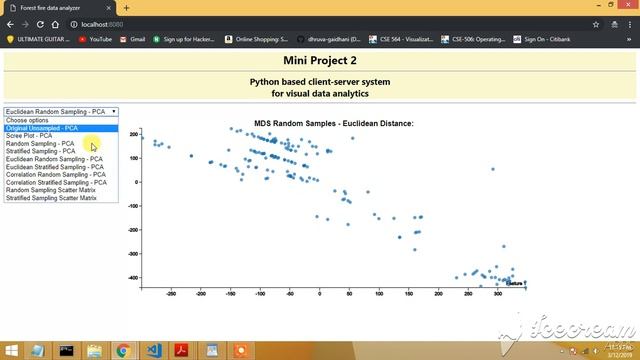Image resolution: width=640 pixels, height=360 pixels.
Task: Open the orange recorder taskbar icon
Action: pyautogui.click(x=241, y=351)
